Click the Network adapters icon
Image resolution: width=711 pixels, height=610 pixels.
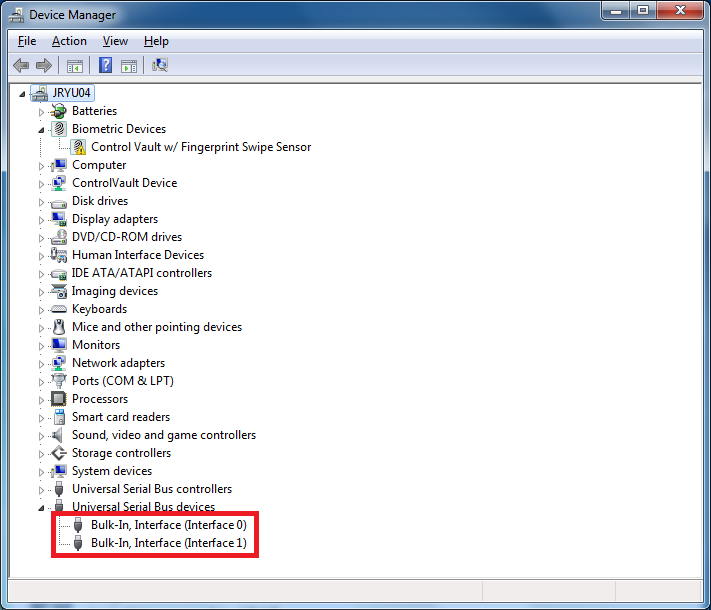pos(58,363)
